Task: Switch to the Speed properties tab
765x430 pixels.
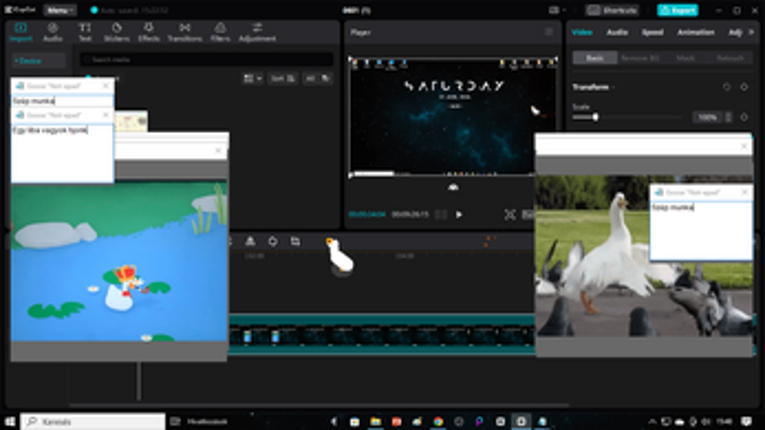Action: point(652,32)
